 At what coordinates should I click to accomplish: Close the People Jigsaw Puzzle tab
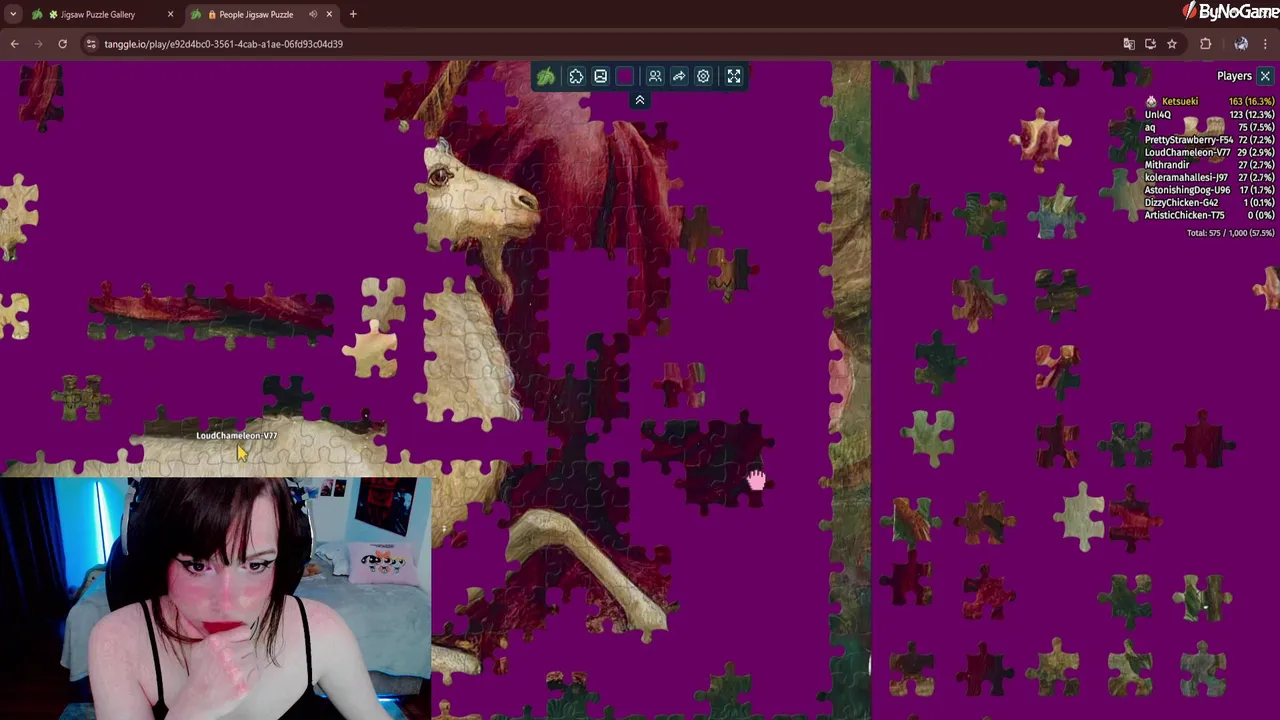(x=329, y=14)
